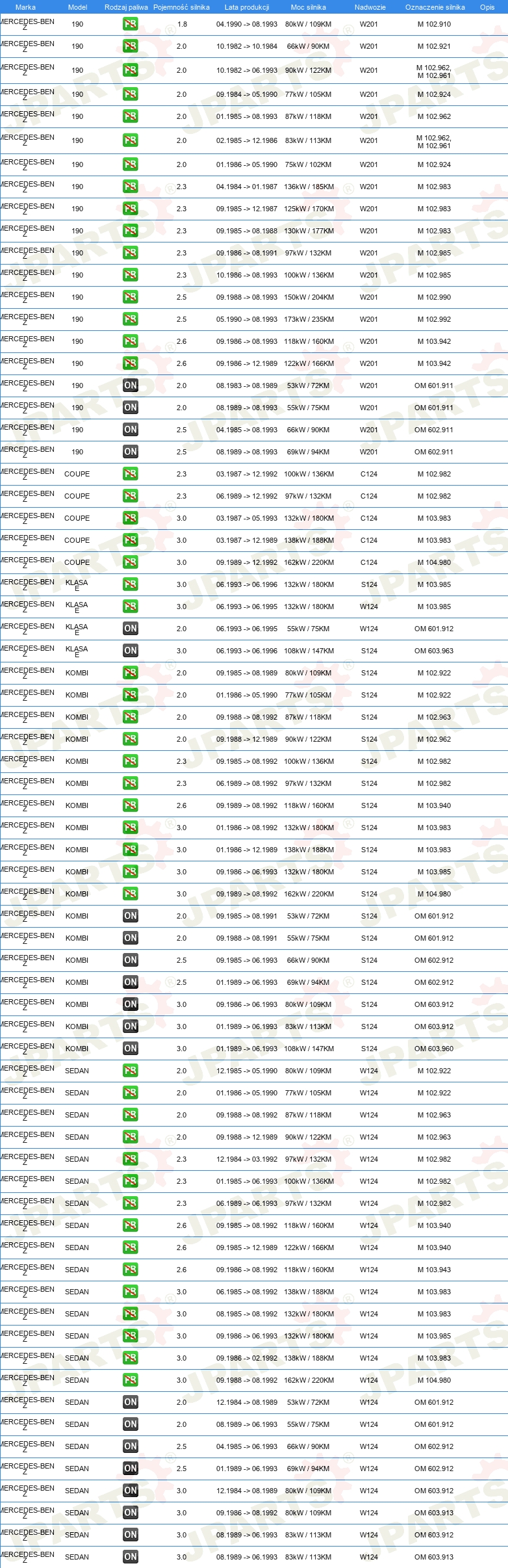Image resolution: width=508 pixels, height=1568 pixels.
Task: Click petrol icon in SEDAN M 104.980 row
Action: point(131,1380)
